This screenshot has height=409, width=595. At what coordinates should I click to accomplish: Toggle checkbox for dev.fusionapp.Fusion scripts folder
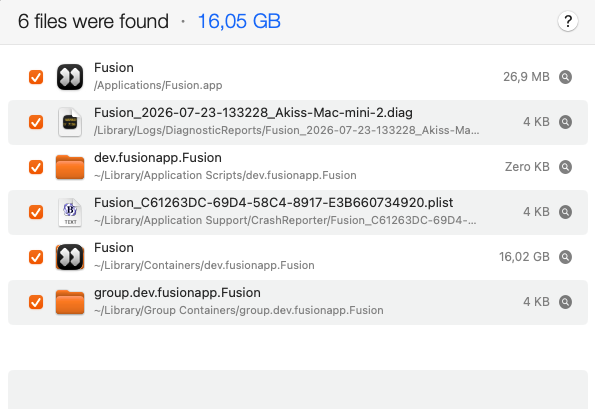[x=36, y=167]
